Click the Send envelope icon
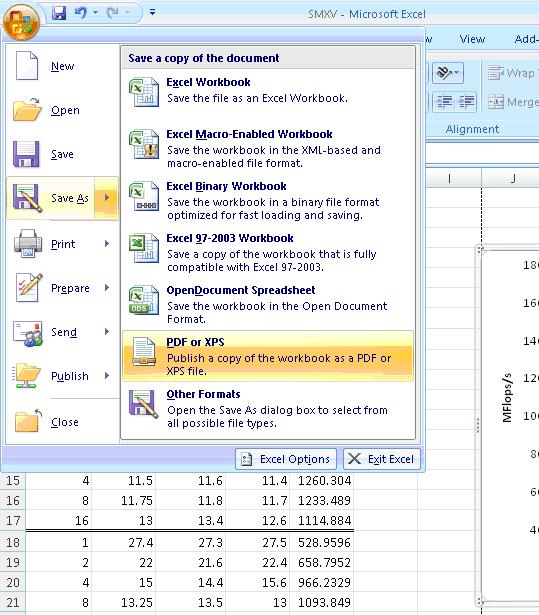539x615 pixels. point(28,333)
